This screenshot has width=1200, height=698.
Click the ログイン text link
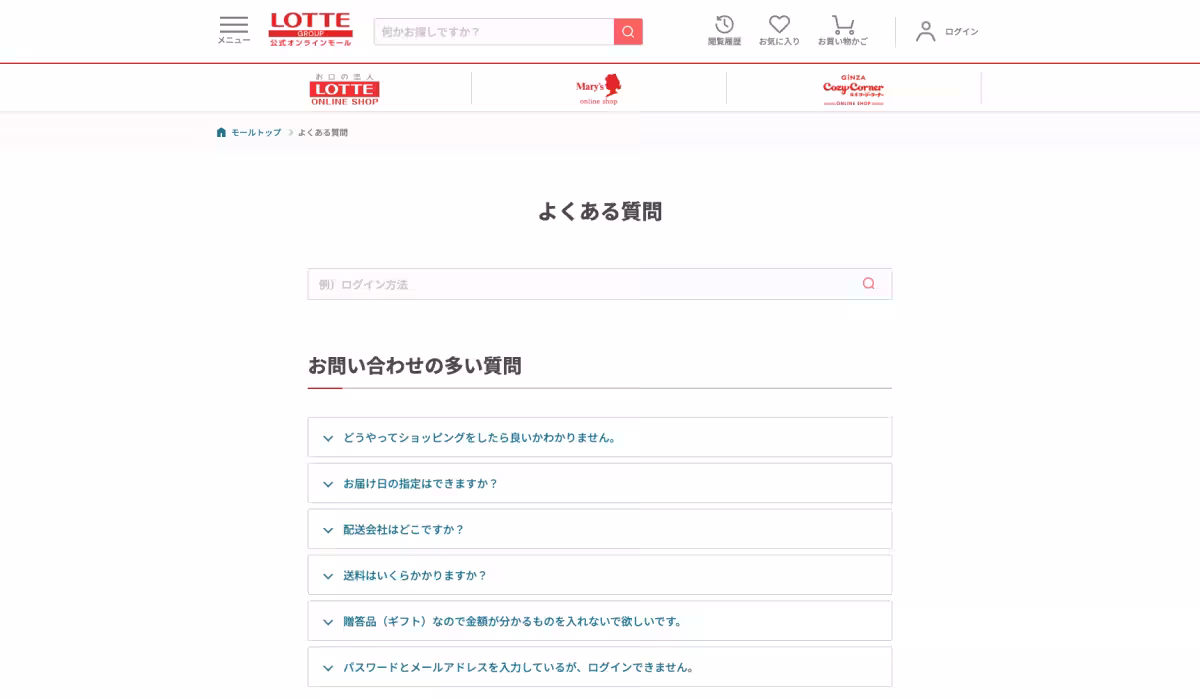(x=962, y=32)
